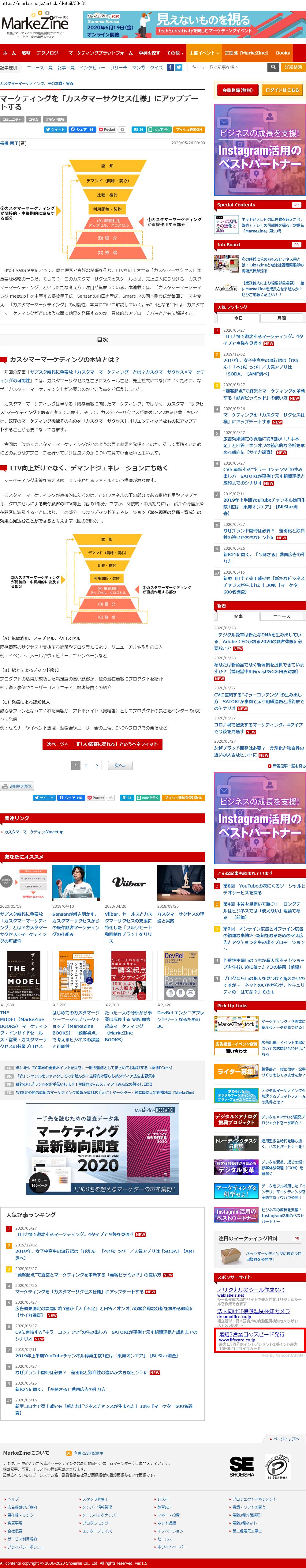This screenshot has height=1568, width=306.
Task: Expand the 主催イベント navigation dropdown
Action: pos(204,53)
